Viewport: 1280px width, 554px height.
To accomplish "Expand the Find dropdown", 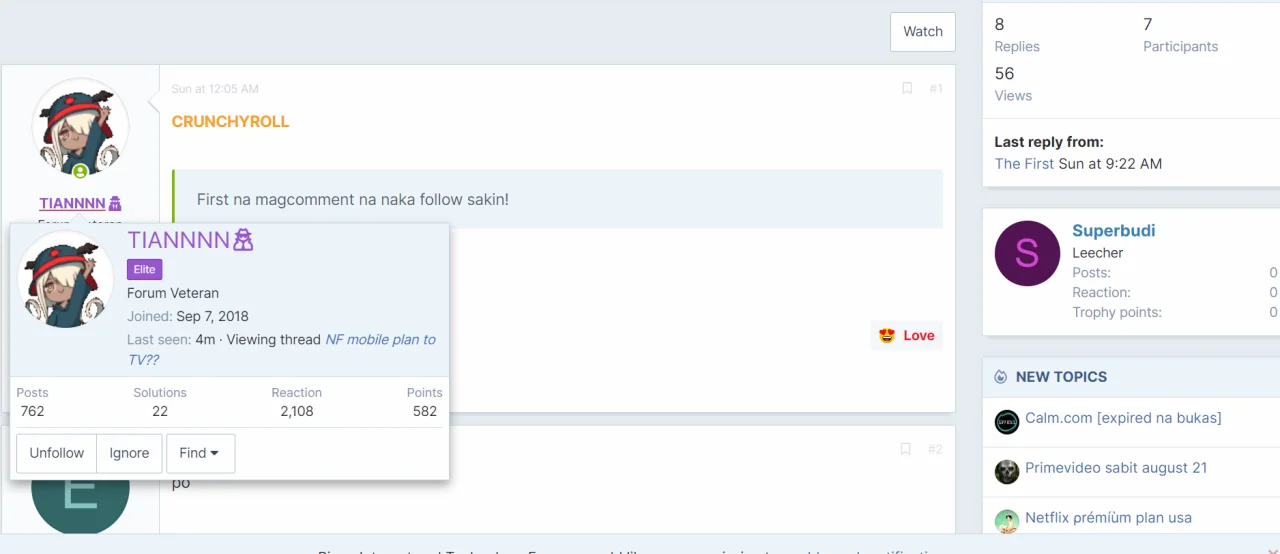I will 200,453.
